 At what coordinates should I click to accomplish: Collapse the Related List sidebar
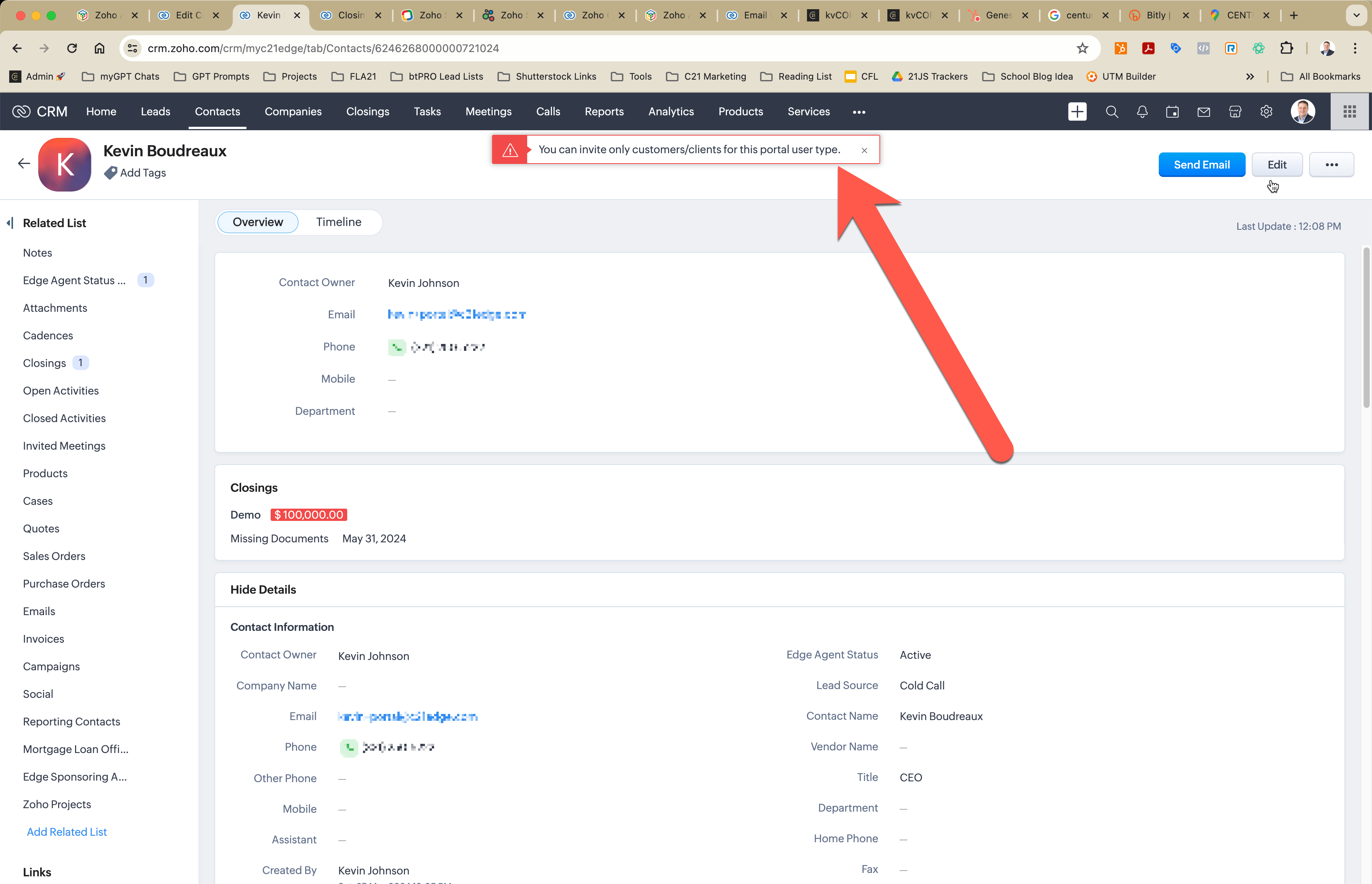tap(10, 223)
